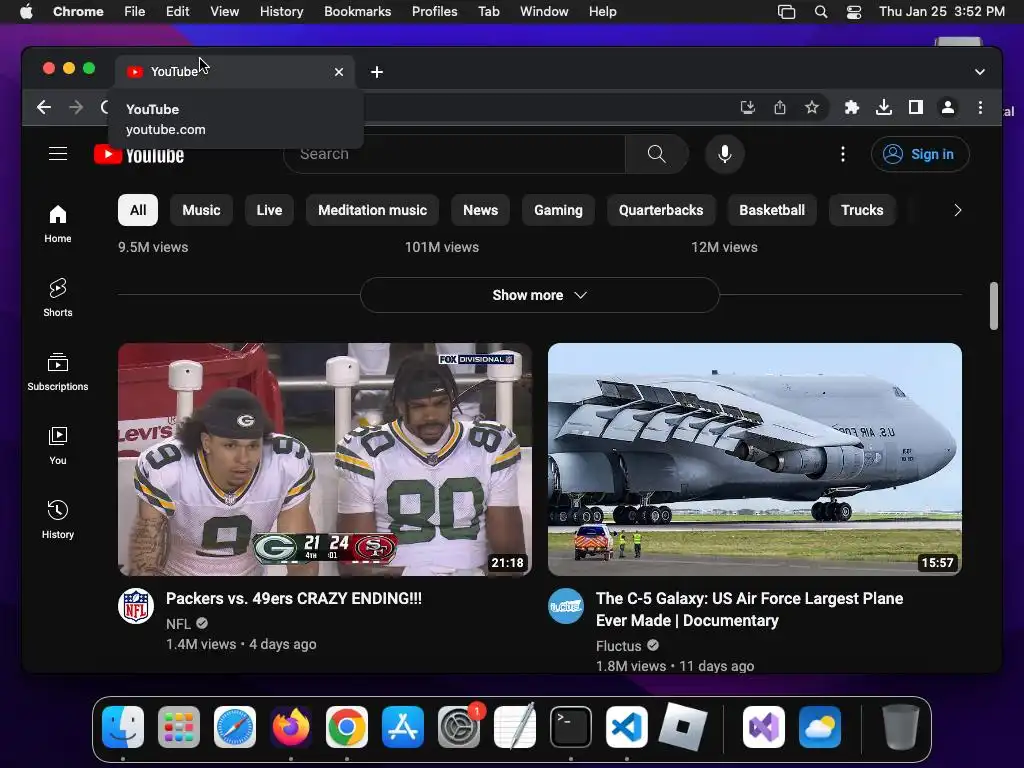Open Finder in the Dock

coord(123,727)
